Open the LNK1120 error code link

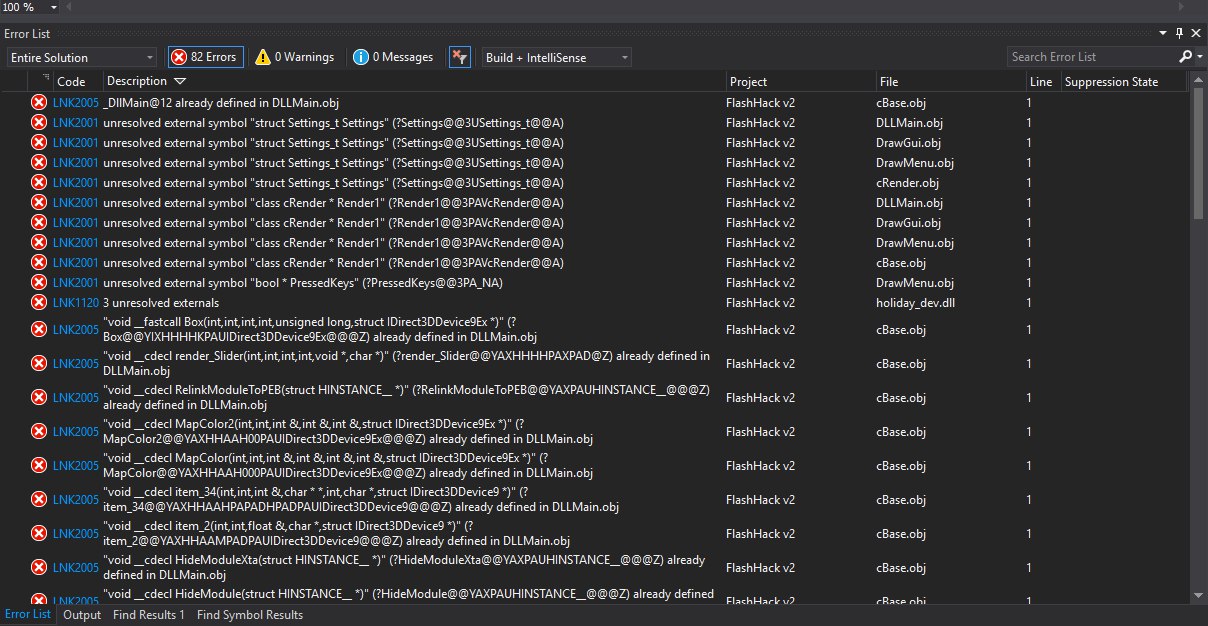[76, 302]
